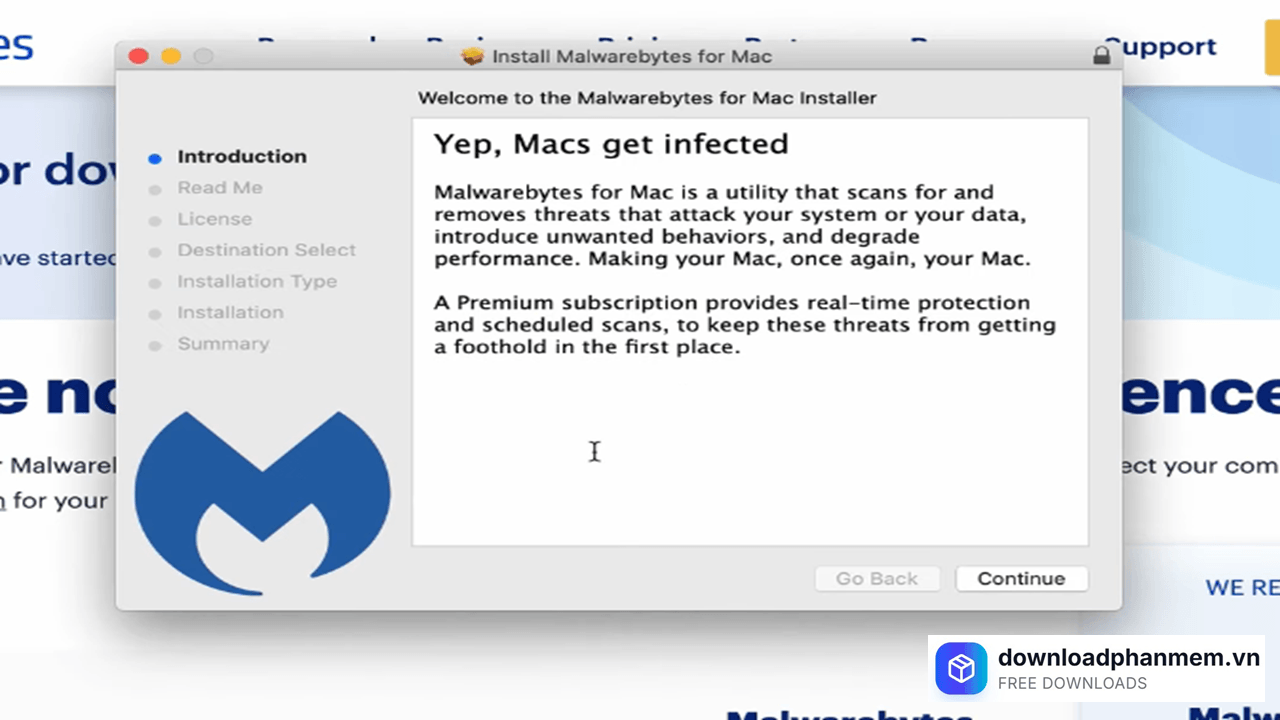Image resolution: width=1280 pixels, height=720 pixels.
Task: Click the "Yep, Macs get infected" heading
Action: coord(611,144)
